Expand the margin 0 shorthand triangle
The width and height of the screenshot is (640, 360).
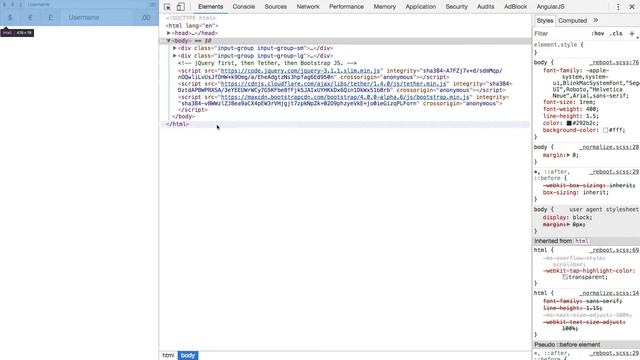(x=568, y=155)
